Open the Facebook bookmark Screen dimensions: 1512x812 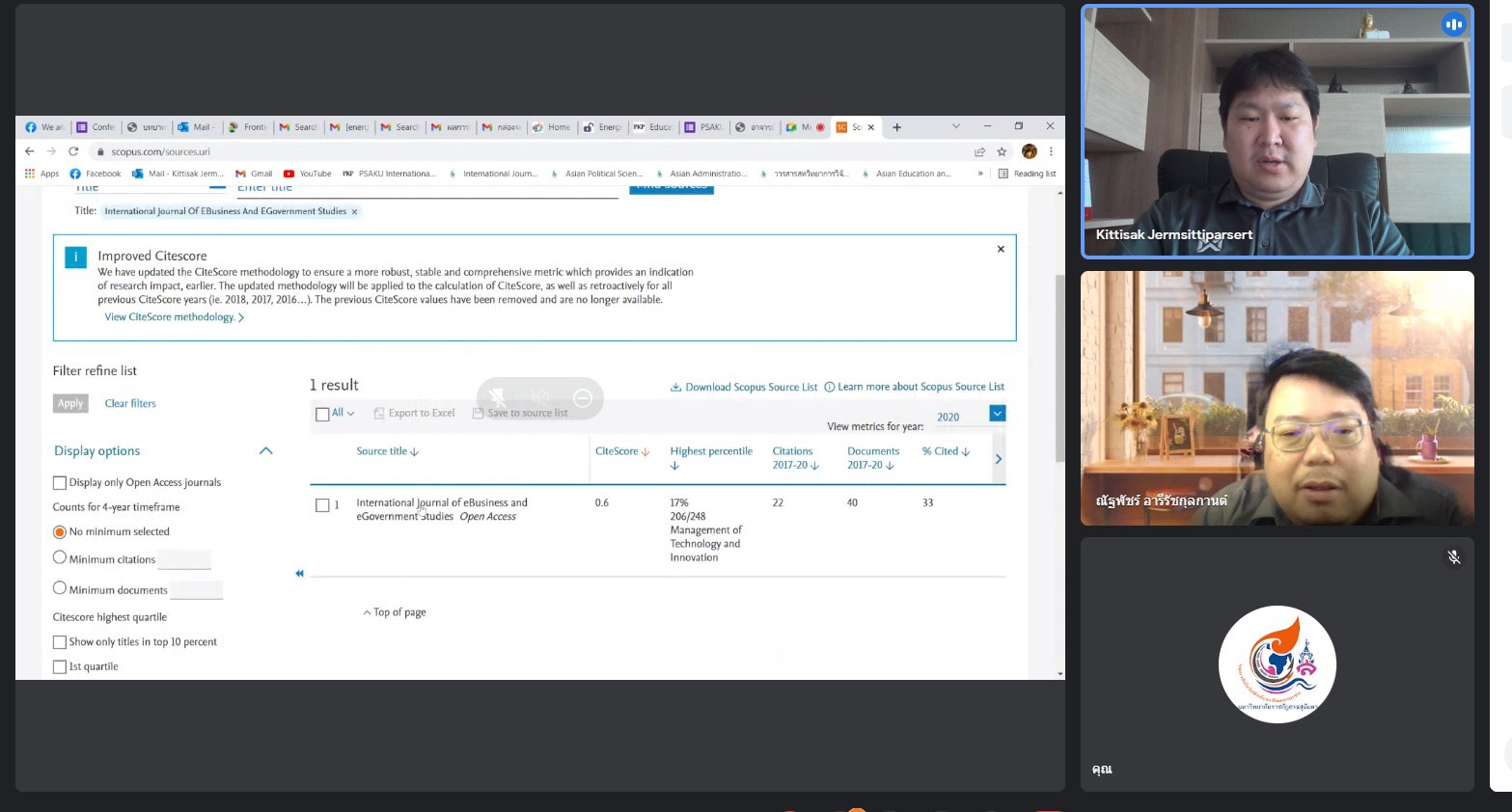tap(96, 174)
